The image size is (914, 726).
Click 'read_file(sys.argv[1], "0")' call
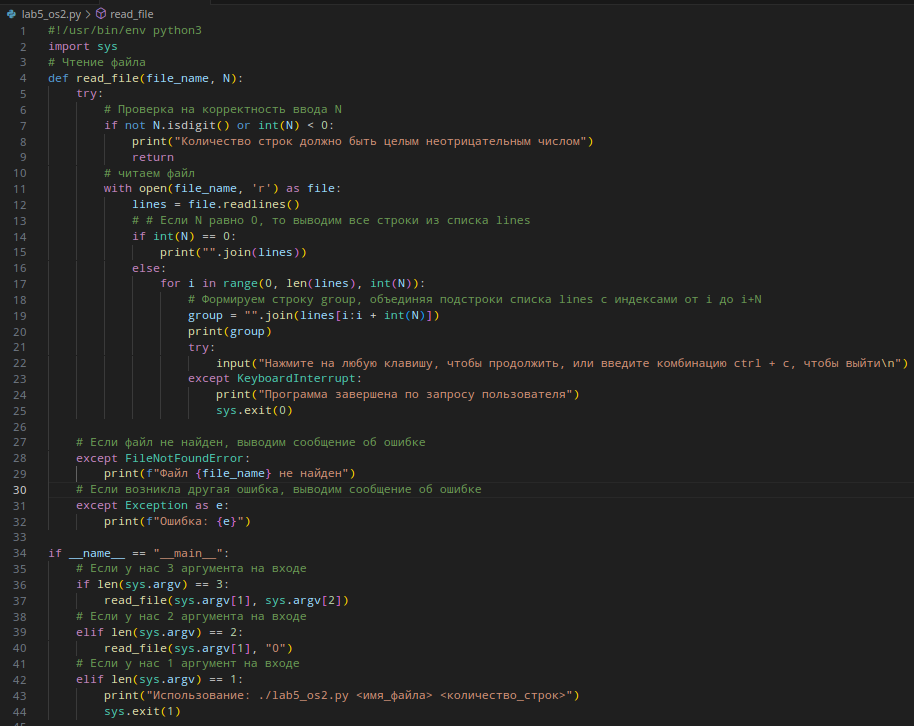coord(198,648)
